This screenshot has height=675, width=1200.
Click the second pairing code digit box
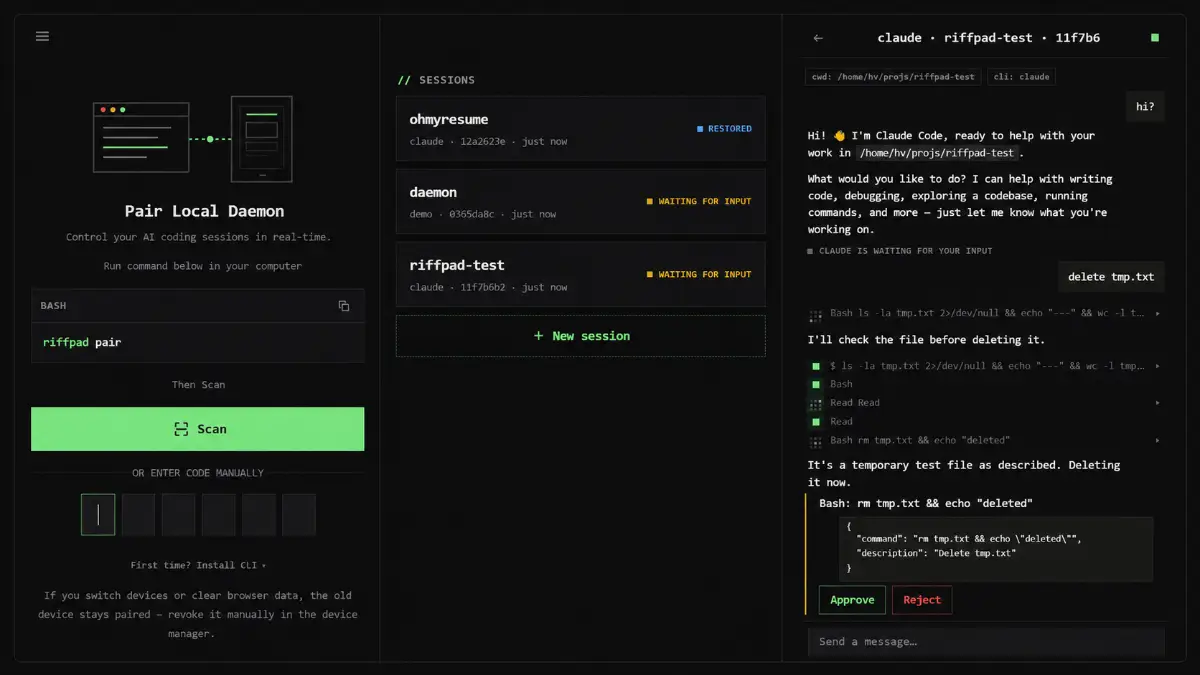(138, 515)
